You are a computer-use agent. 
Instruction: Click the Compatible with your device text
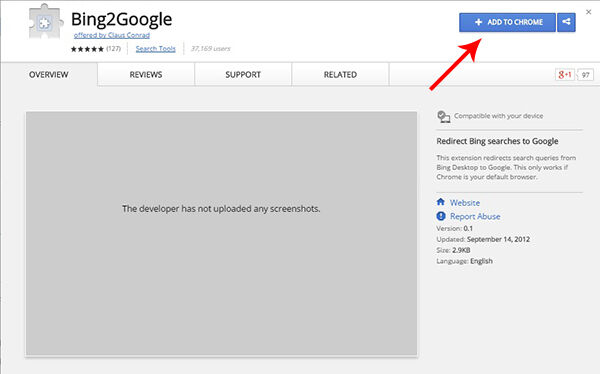click(x=498, y=116)
